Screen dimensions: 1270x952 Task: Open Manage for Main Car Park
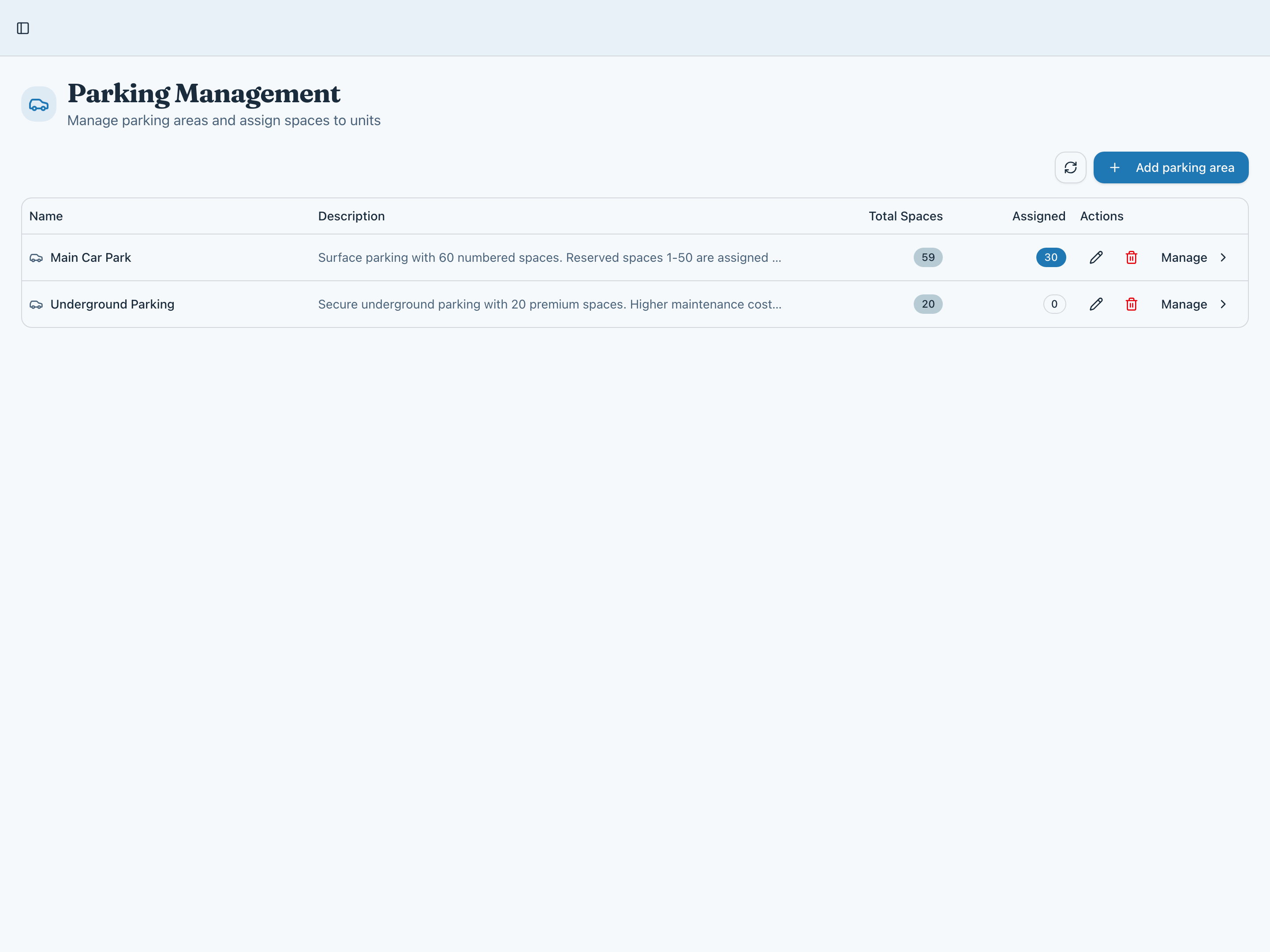tap(1183, 258)
